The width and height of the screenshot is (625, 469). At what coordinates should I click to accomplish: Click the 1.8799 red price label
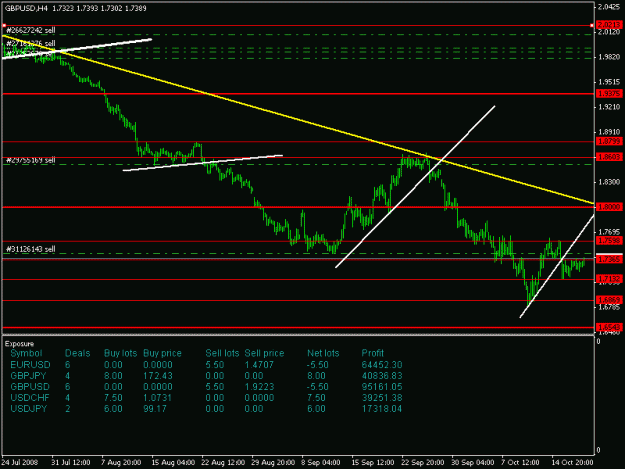(x=609, y=141)
